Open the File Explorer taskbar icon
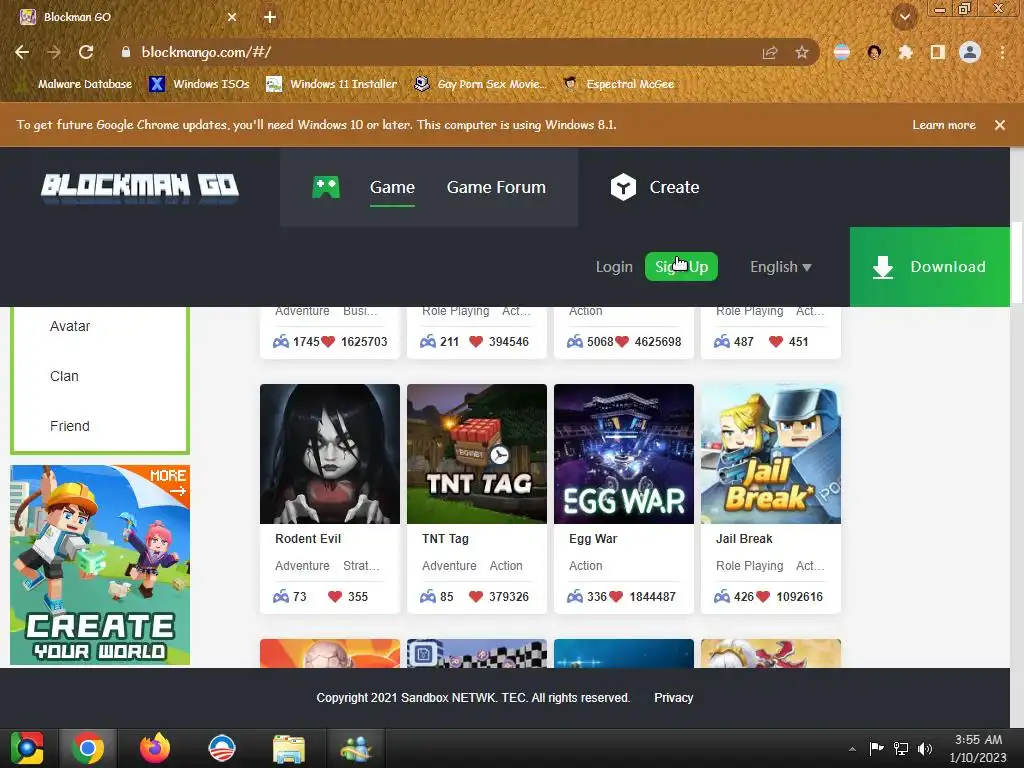The height and width of the screenshot is (768, 1024). (289, 749)
